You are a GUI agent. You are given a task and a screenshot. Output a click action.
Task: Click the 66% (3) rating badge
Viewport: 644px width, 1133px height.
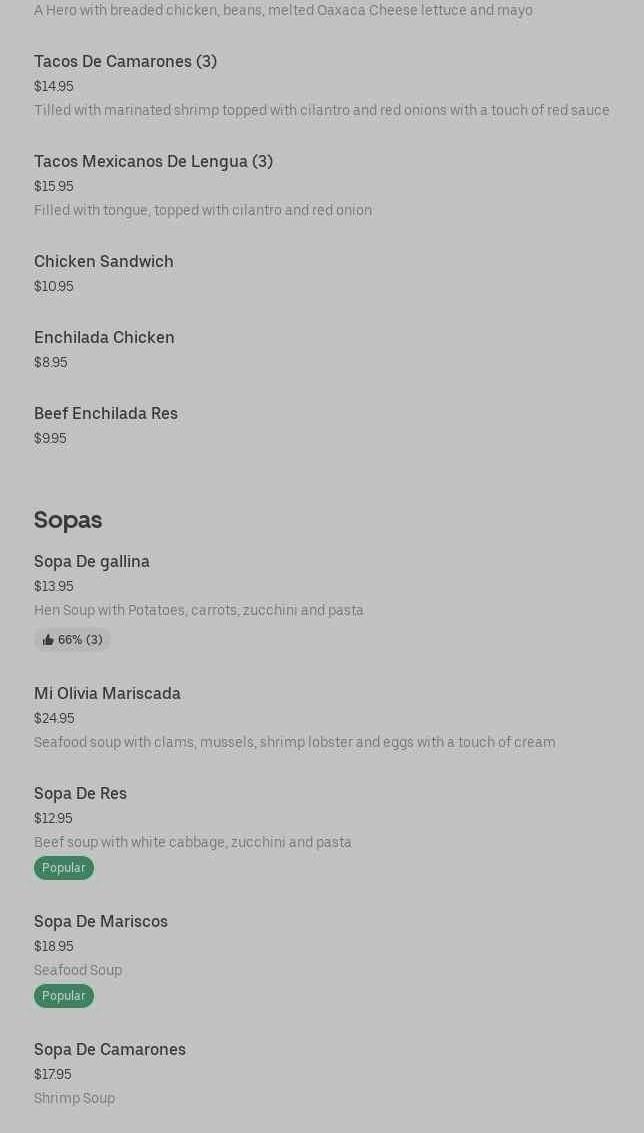tap(72, 640)
